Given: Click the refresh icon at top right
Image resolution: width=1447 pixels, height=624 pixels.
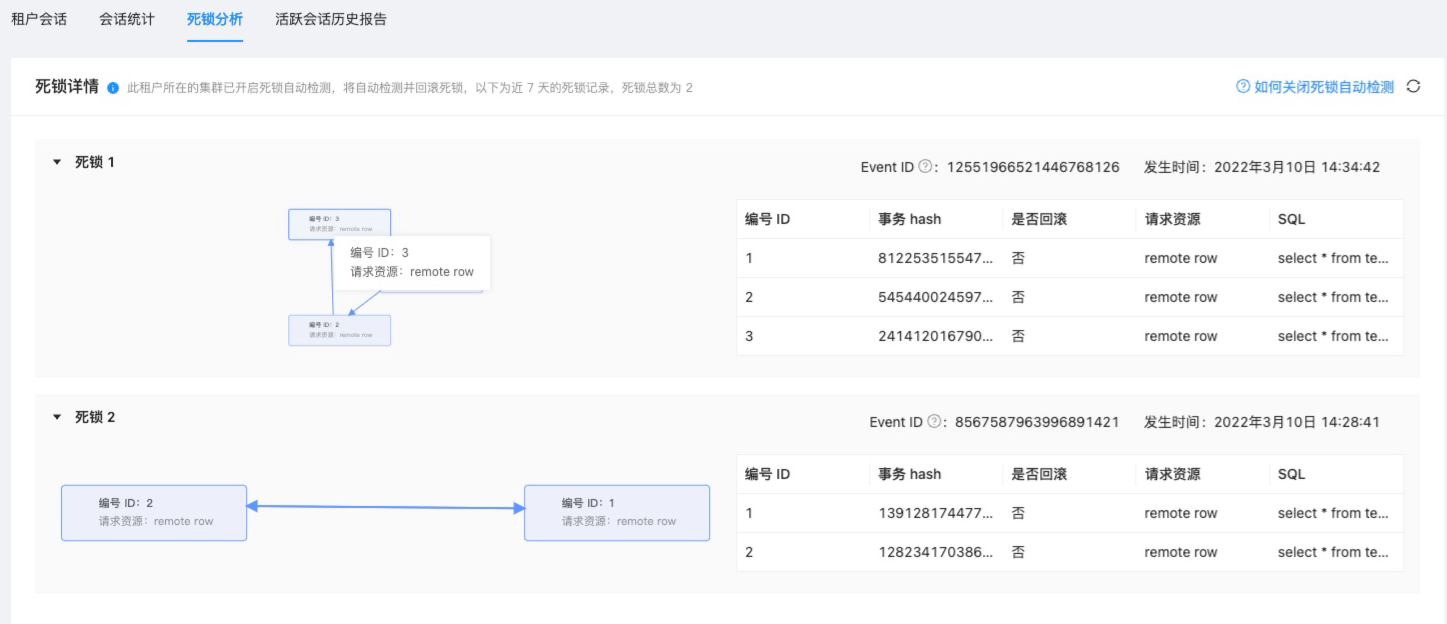Looking at the screenshot, I should coord(1413,87).
